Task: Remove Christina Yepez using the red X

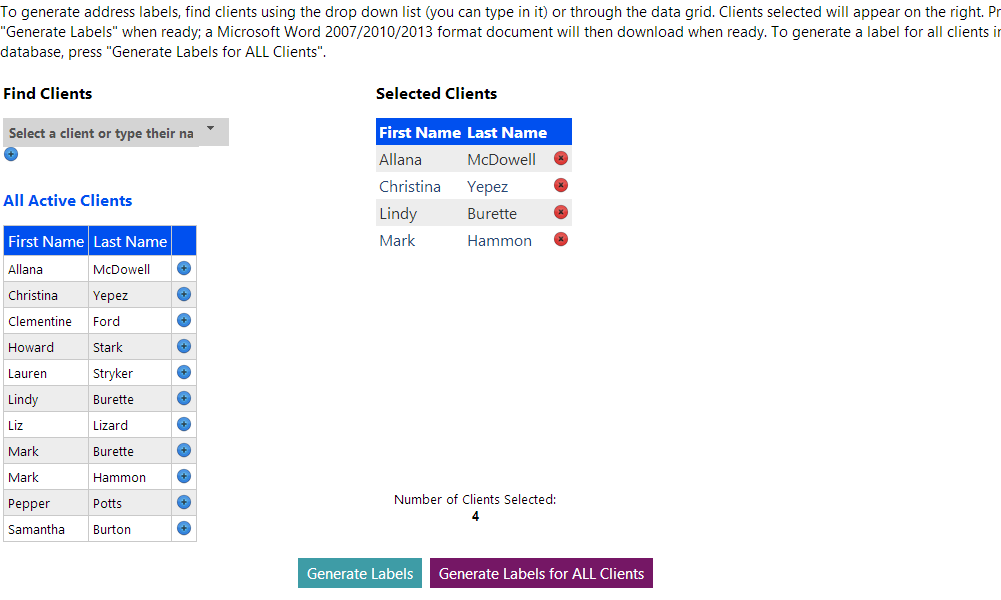Action: point(561,185)
